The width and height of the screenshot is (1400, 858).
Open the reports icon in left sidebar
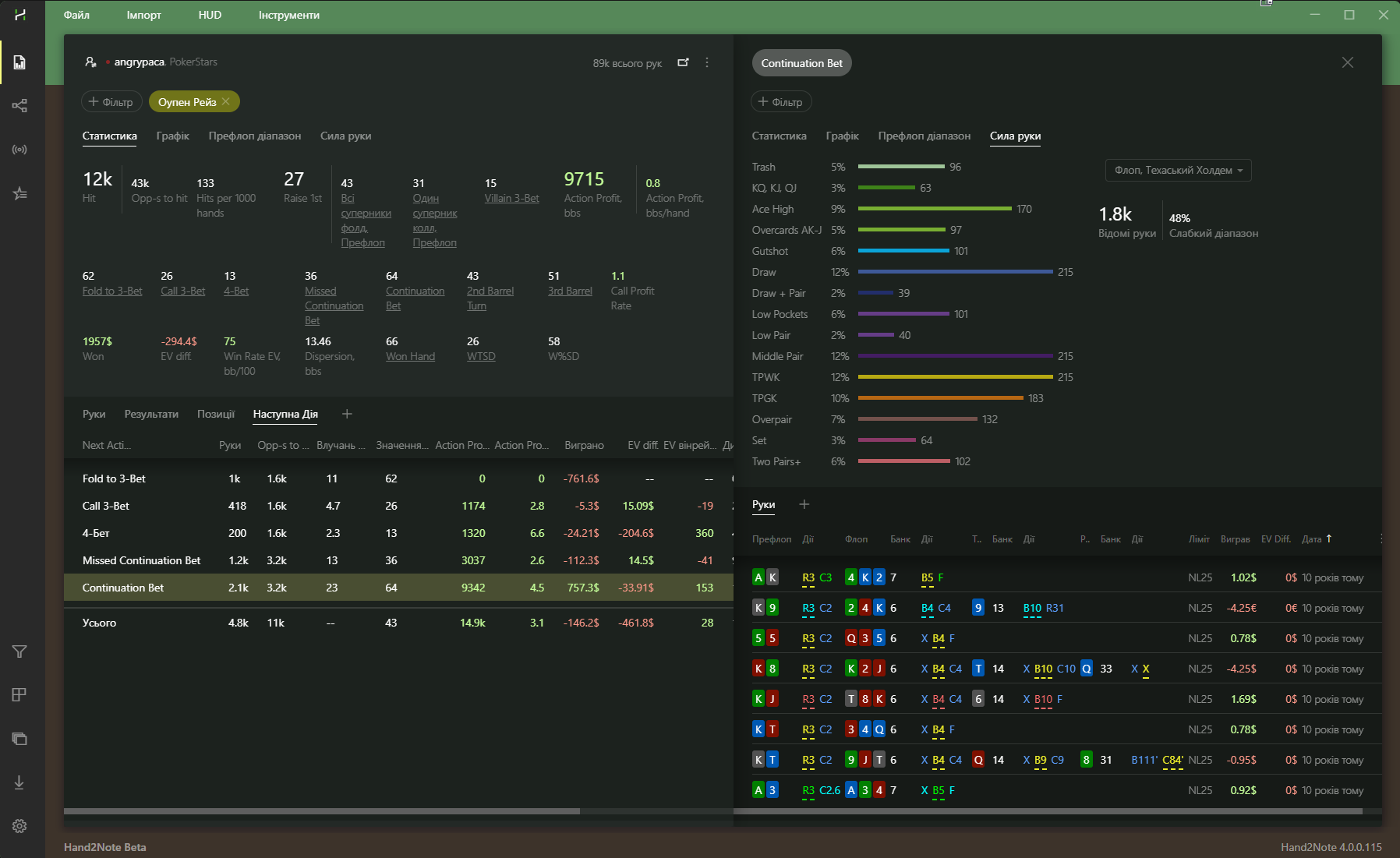click(19, 62)
